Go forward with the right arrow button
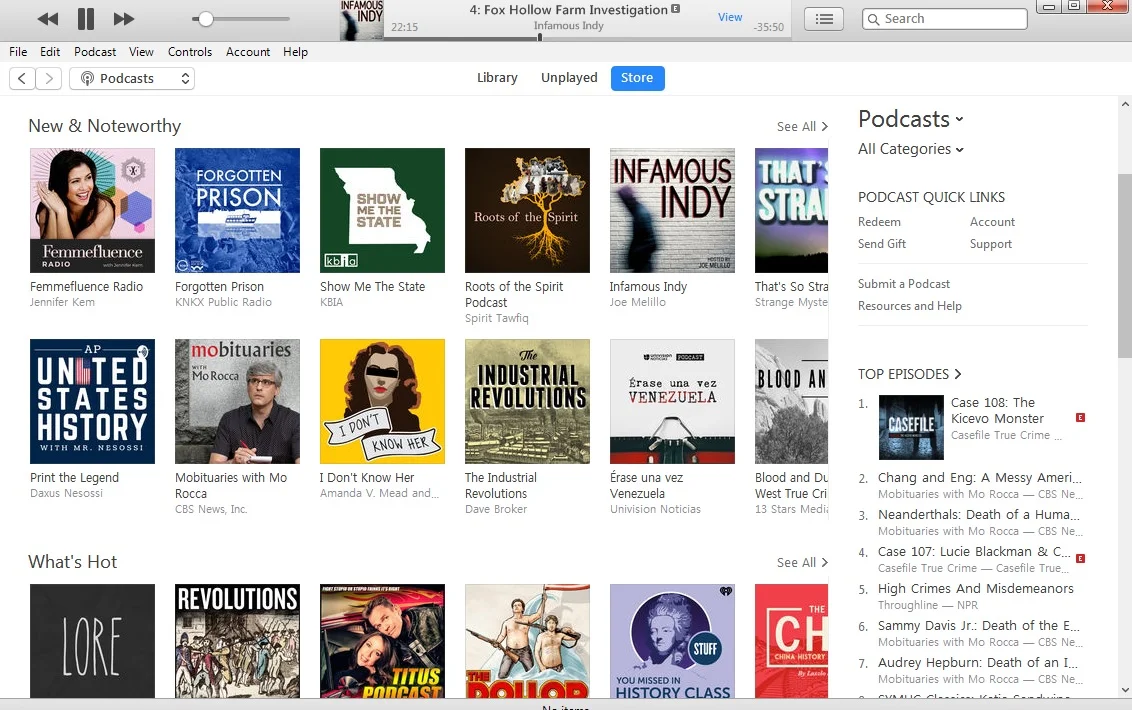 click(x=48, y=78)
